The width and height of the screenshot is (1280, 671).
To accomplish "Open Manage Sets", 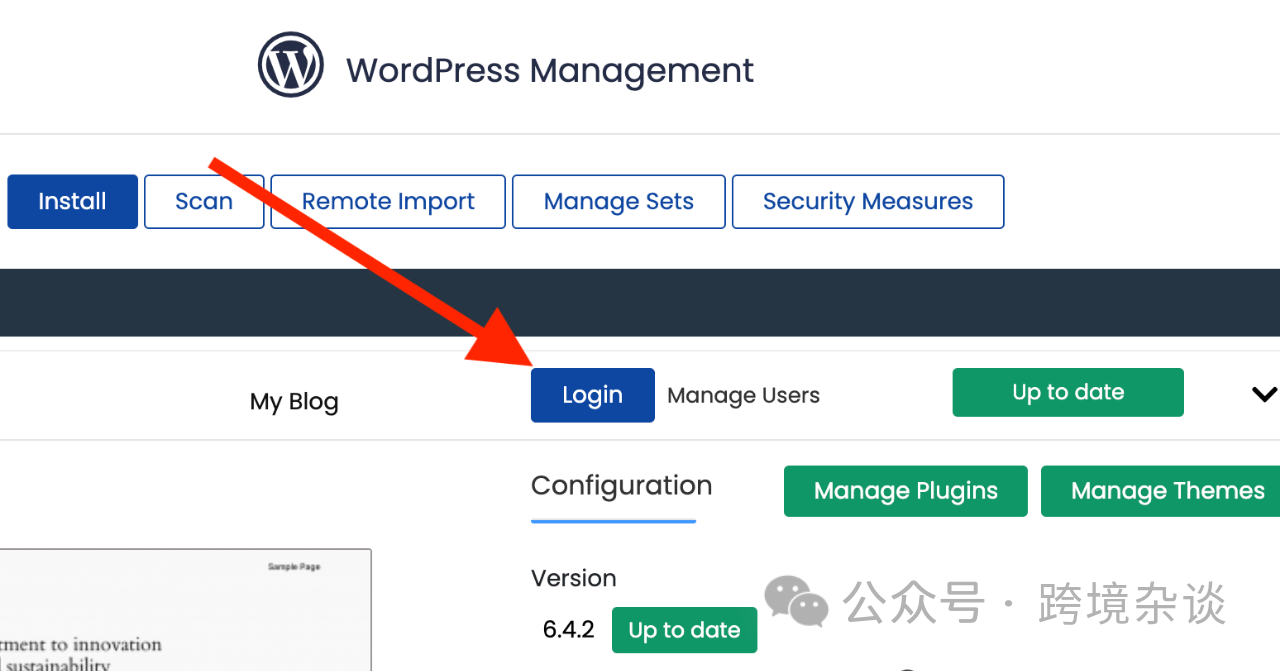I will click(x=619, y=202).
